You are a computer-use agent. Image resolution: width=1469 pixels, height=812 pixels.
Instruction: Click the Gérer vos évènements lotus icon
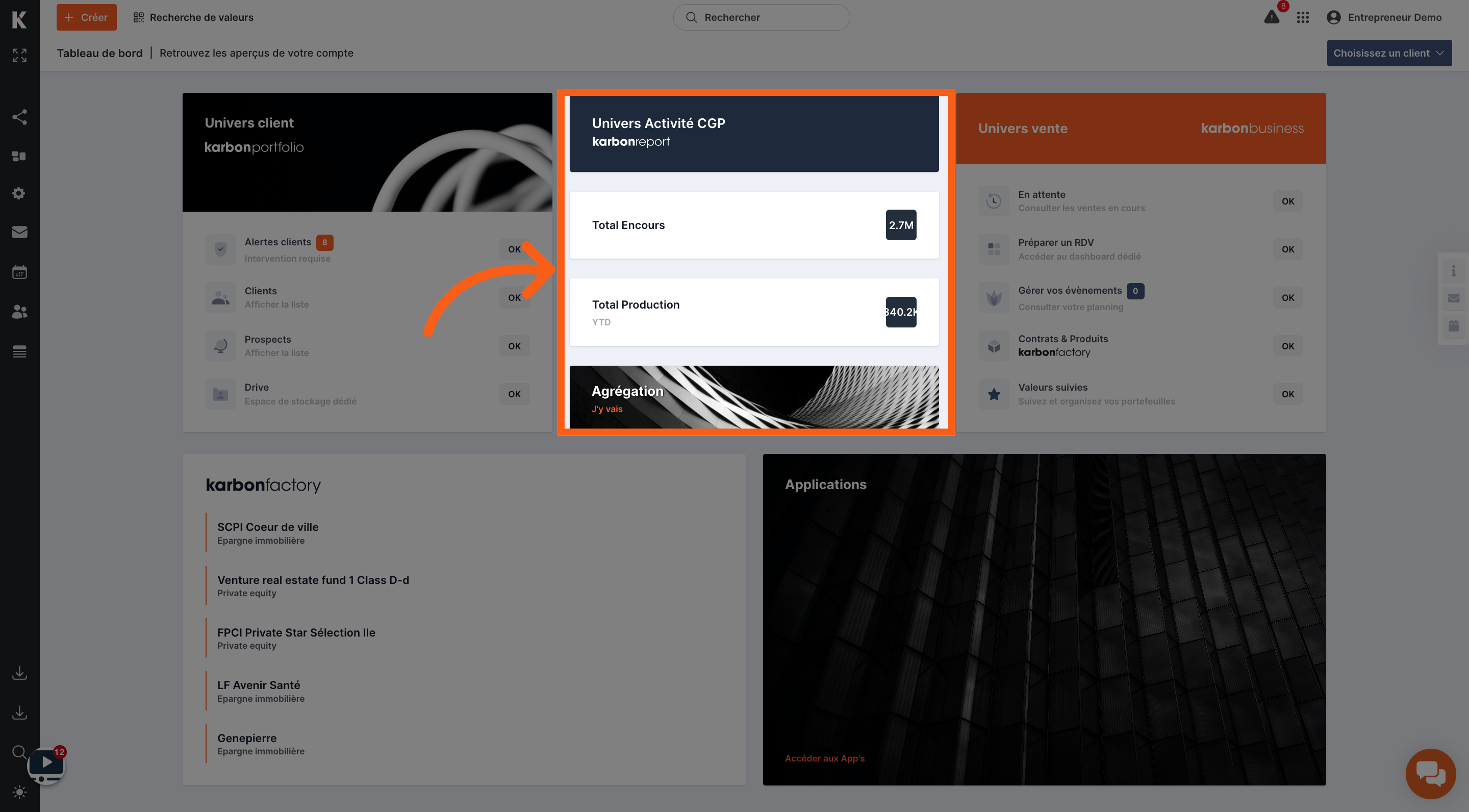[x=994, y=298]
